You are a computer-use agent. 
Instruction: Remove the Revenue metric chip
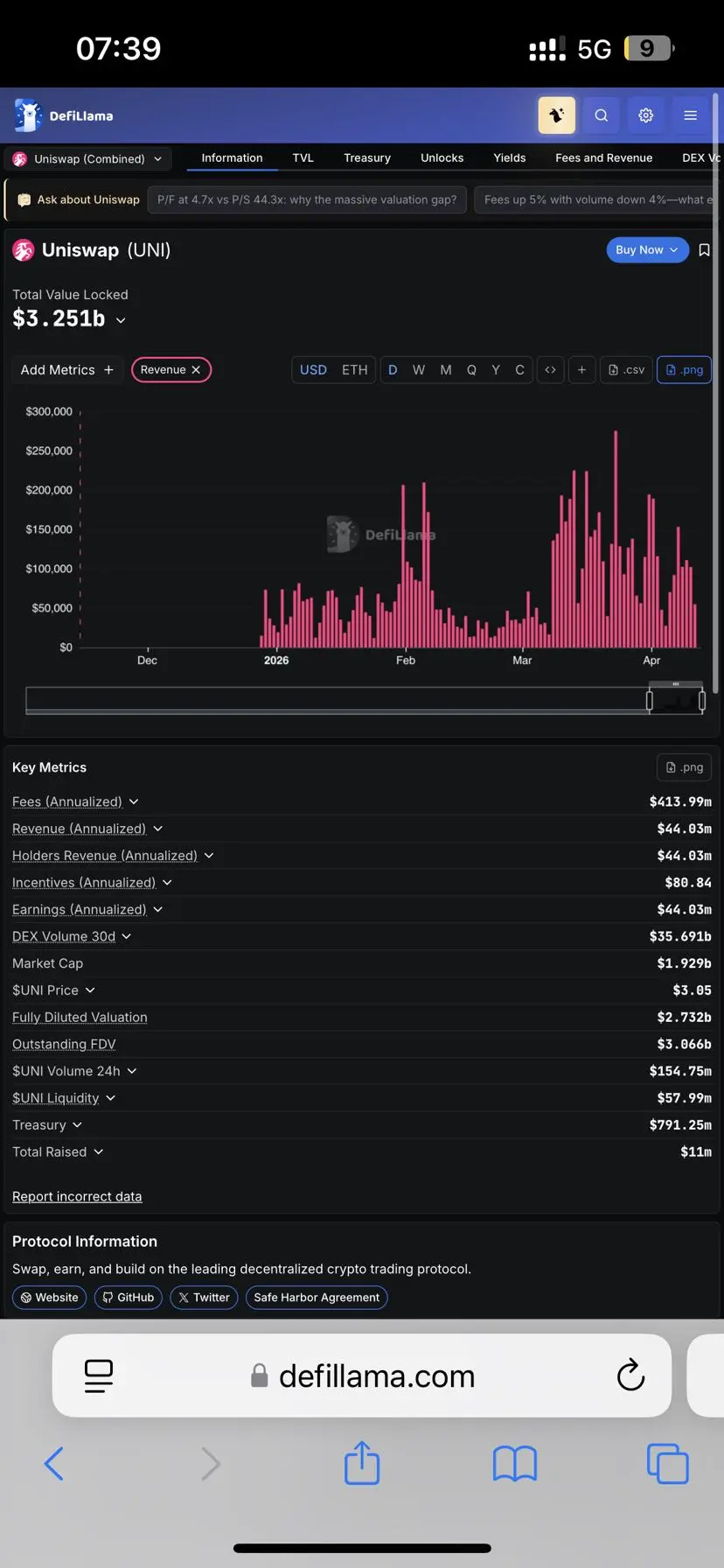[196, 370]
